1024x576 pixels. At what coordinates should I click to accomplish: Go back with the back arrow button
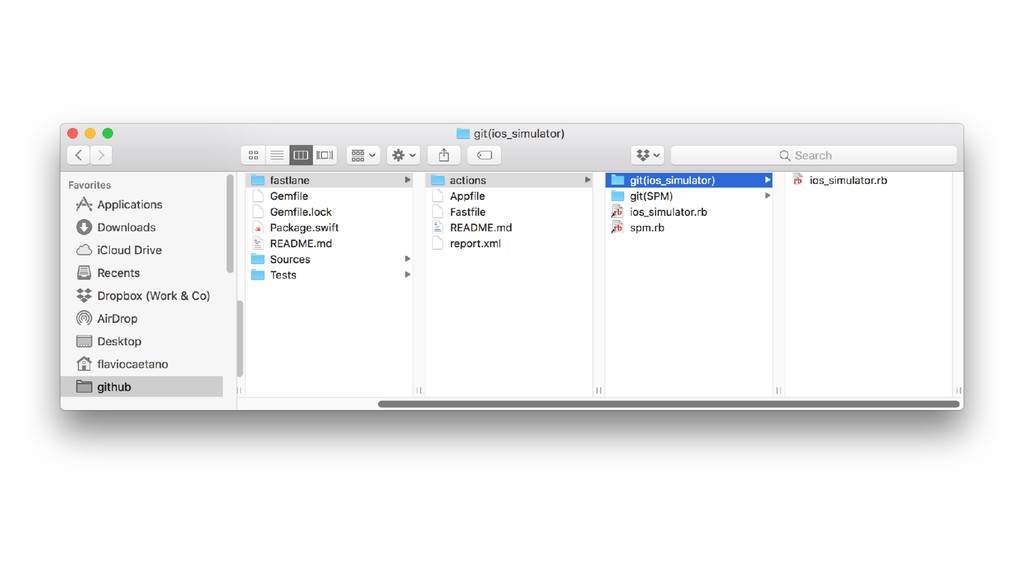[78, 155]
